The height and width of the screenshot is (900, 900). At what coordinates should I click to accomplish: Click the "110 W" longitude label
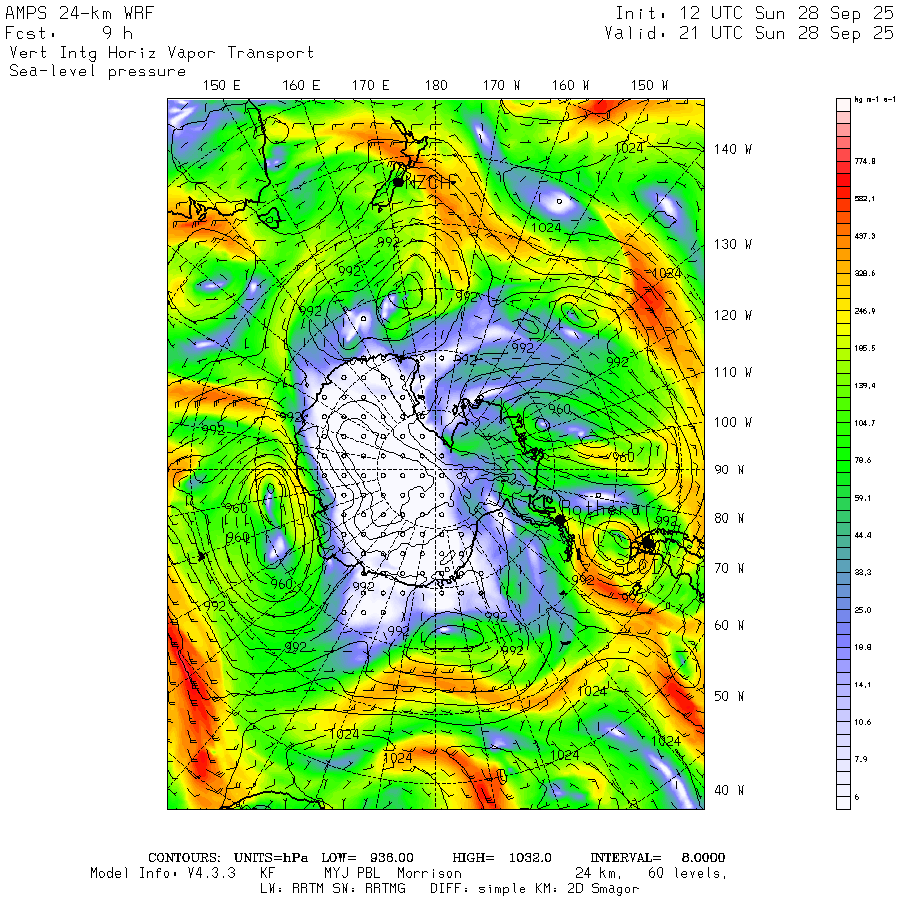coord(733,373)
